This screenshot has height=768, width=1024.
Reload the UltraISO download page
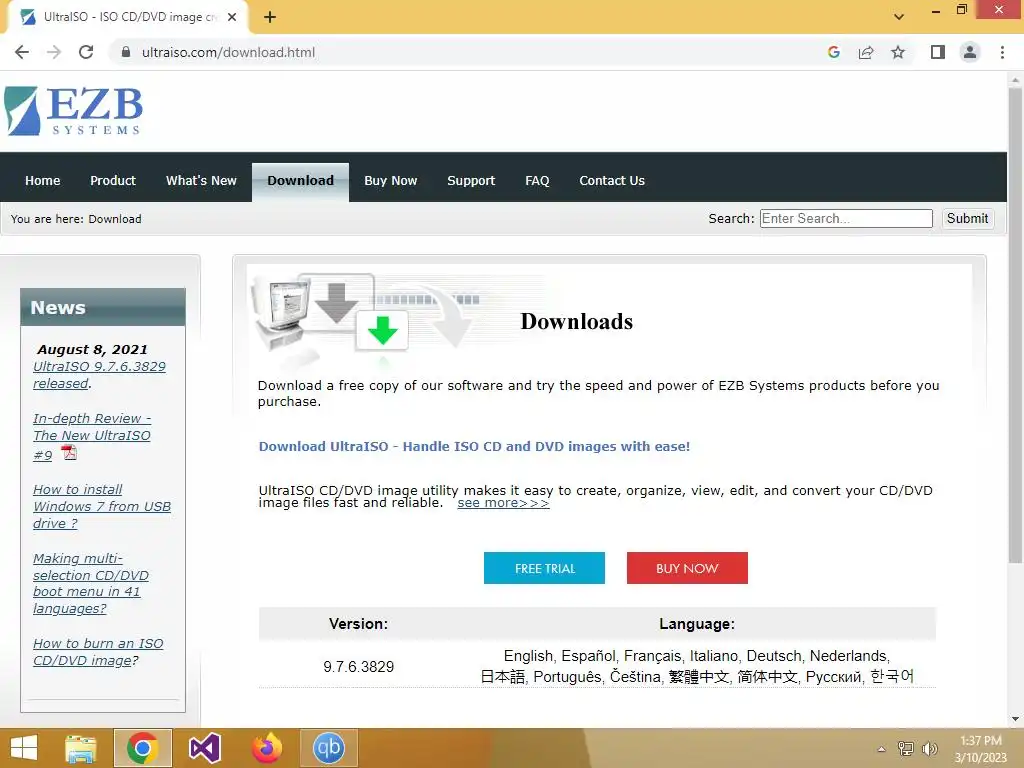(x=86, y=52)
